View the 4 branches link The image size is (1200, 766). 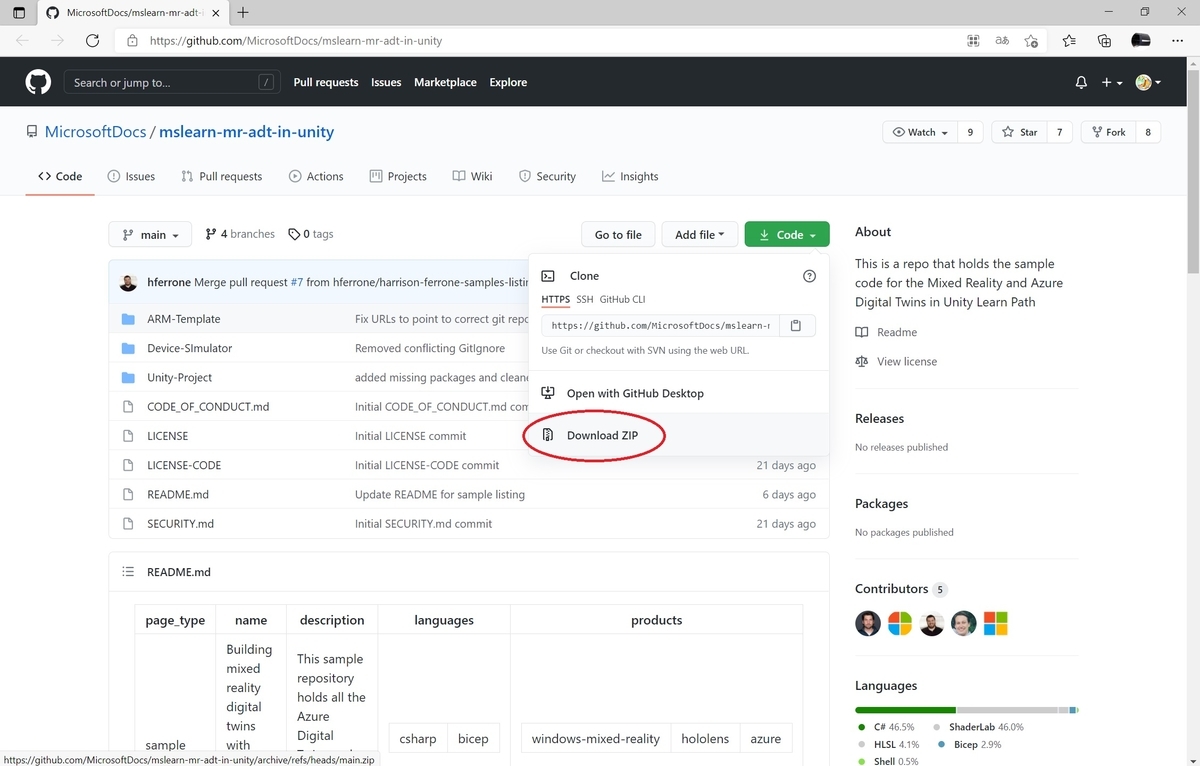tap(240, 234)
